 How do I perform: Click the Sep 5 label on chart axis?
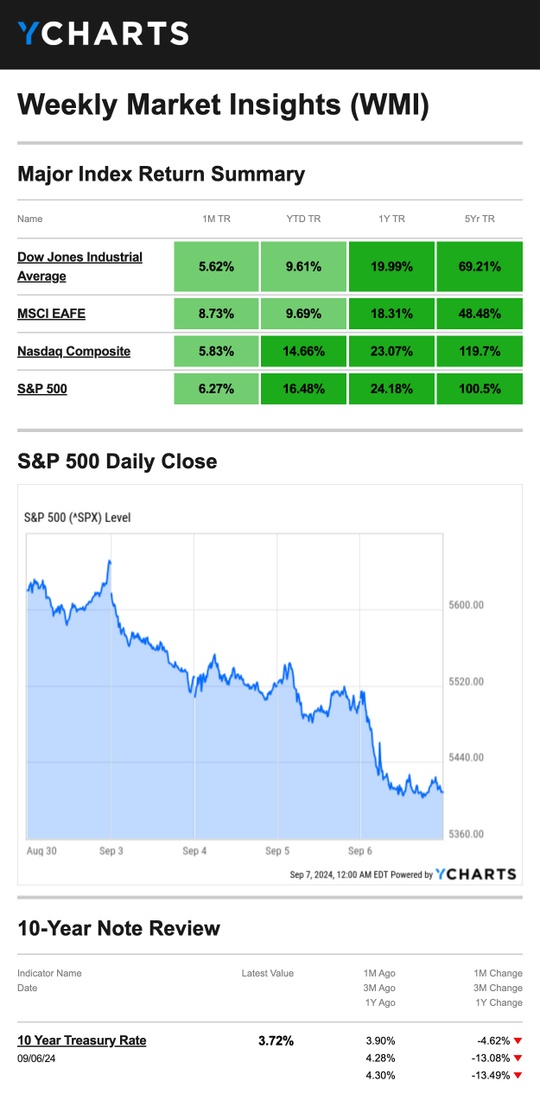278,851
